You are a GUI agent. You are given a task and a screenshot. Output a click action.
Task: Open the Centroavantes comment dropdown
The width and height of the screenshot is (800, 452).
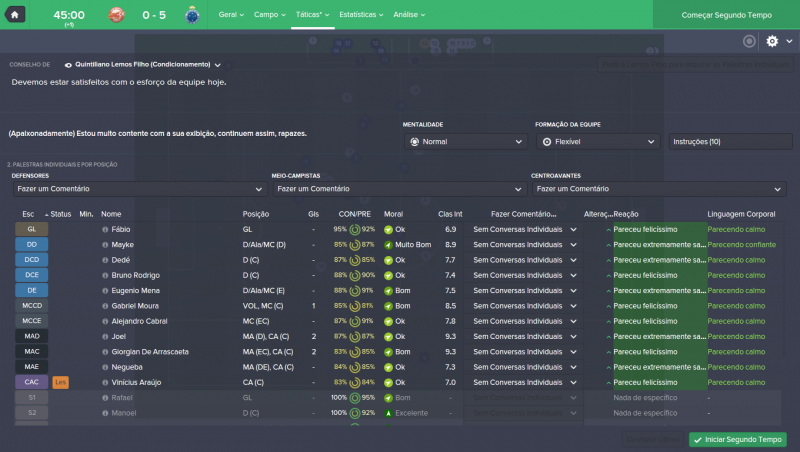[659, 188]
